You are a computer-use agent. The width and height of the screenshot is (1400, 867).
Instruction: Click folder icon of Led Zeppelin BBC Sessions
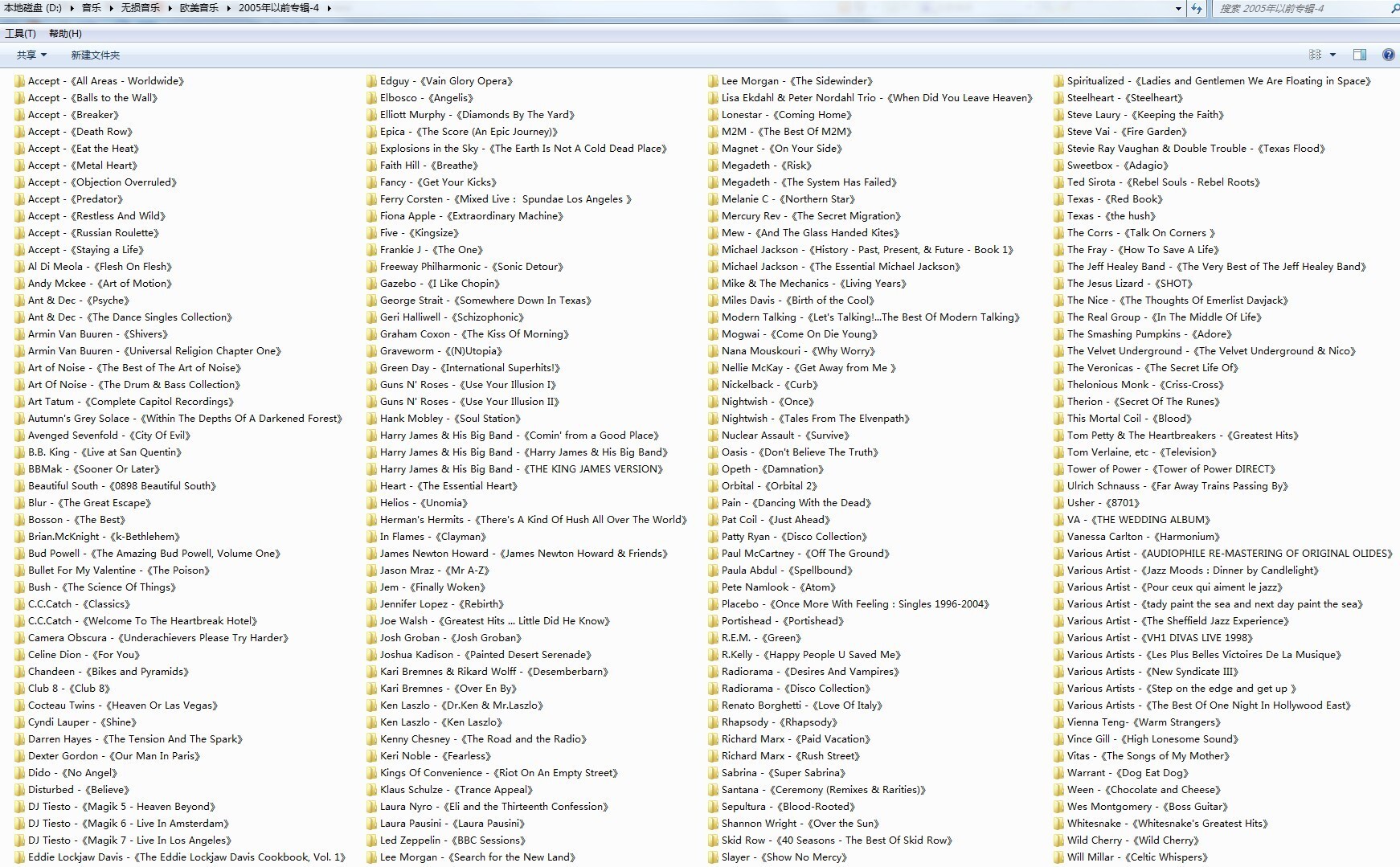click(371, 840)
